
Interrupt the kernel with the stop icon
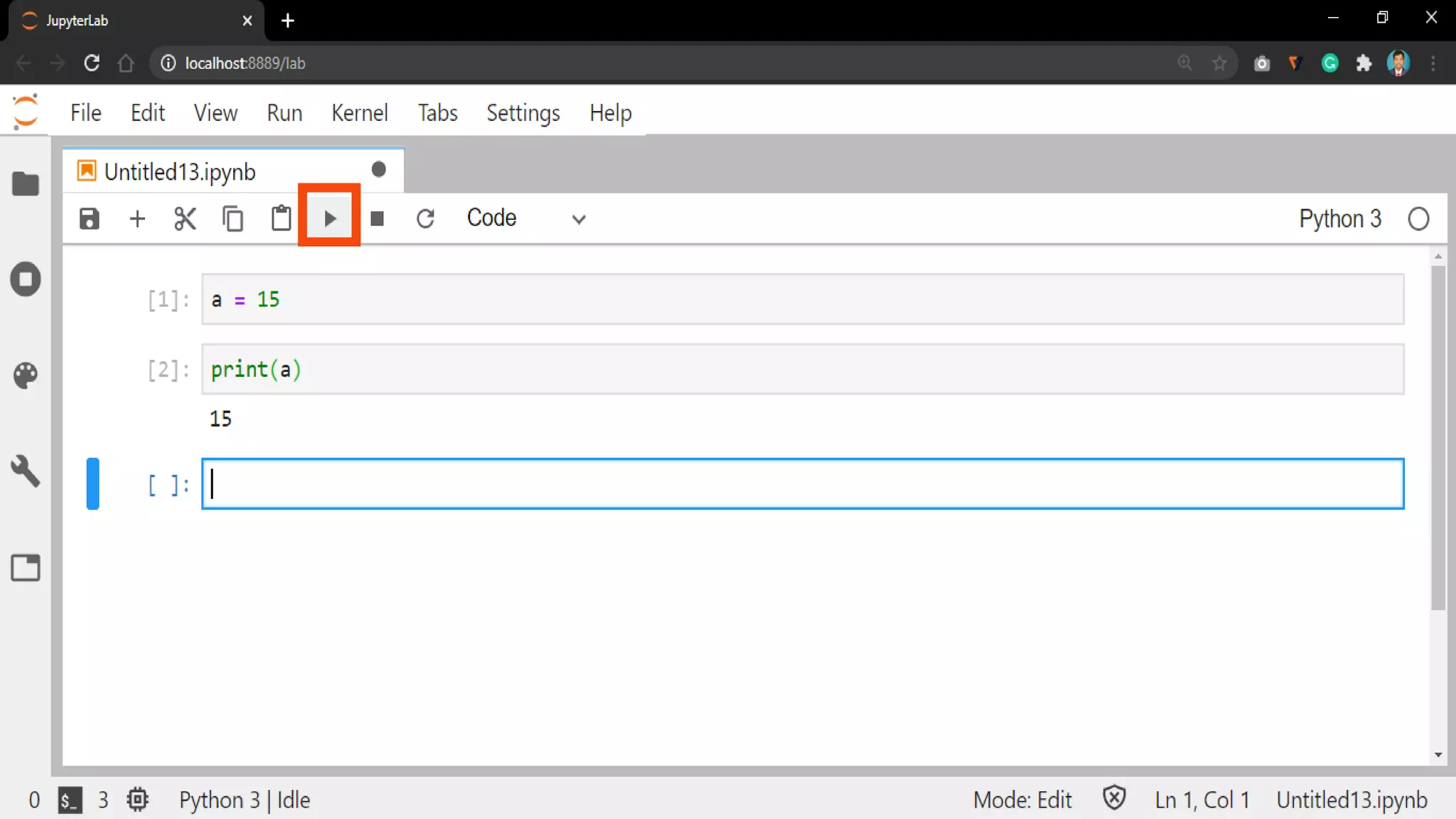pyautogui.click(x=378, y=218)
